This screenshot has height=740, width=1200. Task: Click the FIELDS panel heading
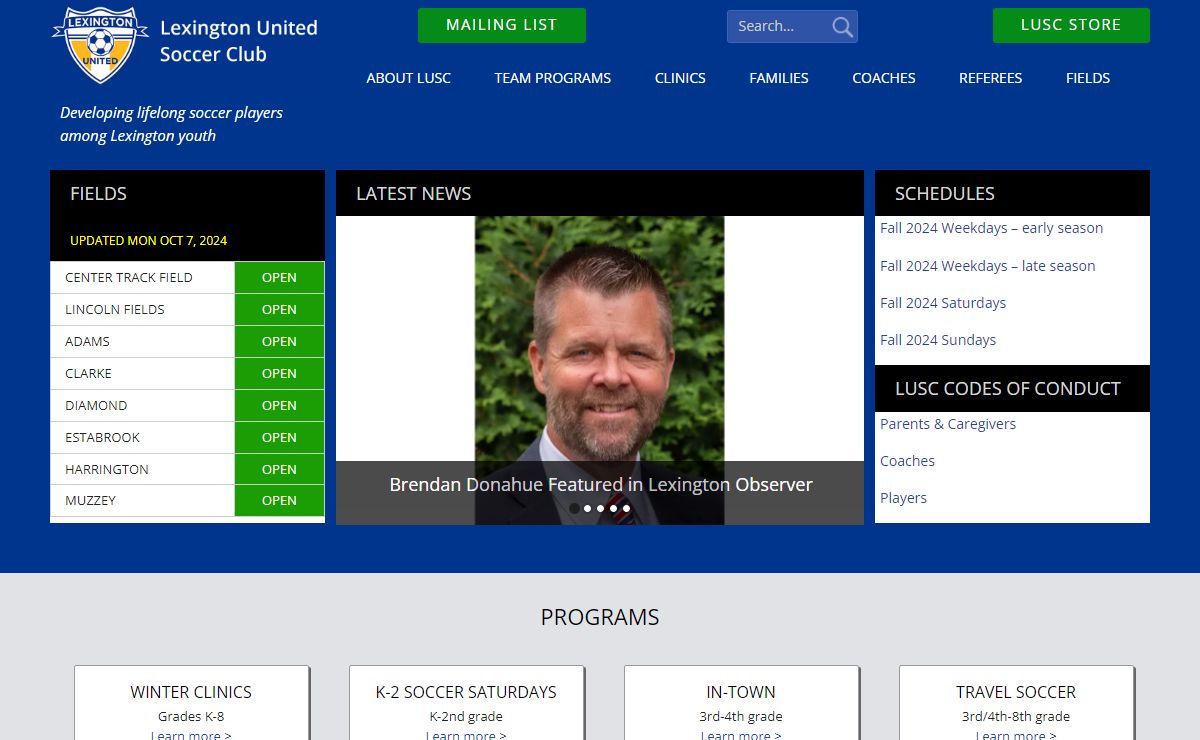[98, 194]
